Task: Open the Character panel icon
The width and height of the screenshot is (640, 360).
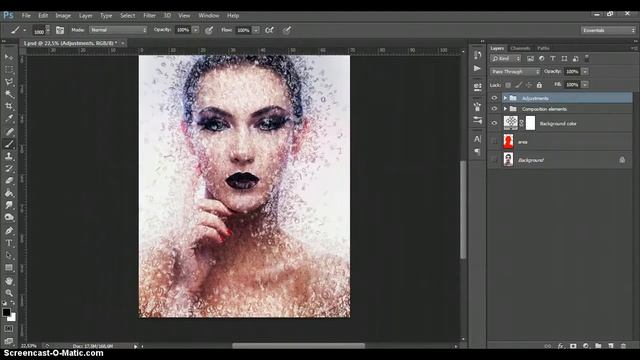Action: (477, 139)
